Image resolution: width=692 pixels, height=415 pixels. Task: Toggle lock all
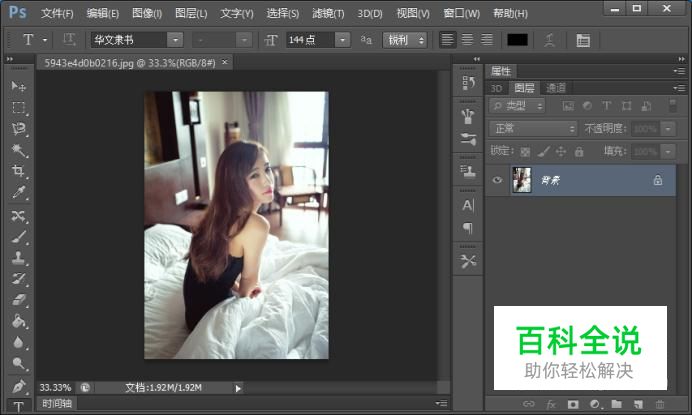(579, 152)
